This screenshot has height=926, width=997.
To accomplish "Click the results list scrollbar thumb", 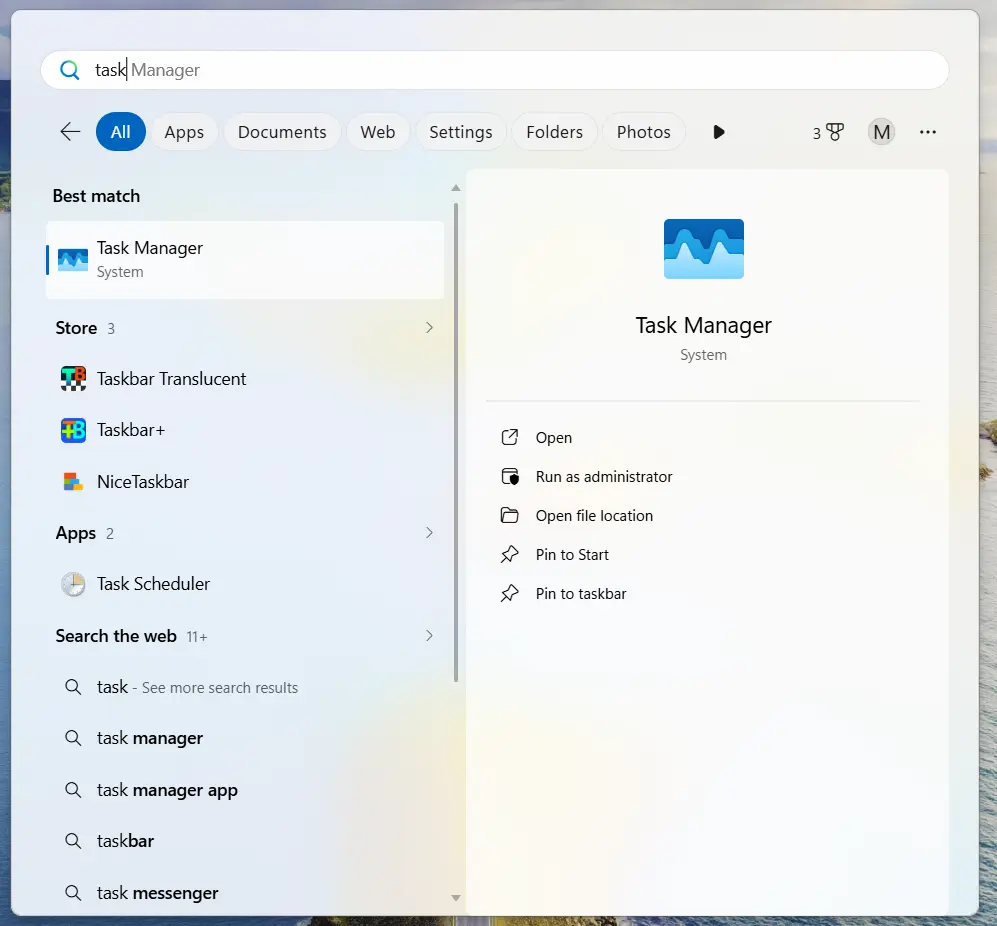I will 456,443.
